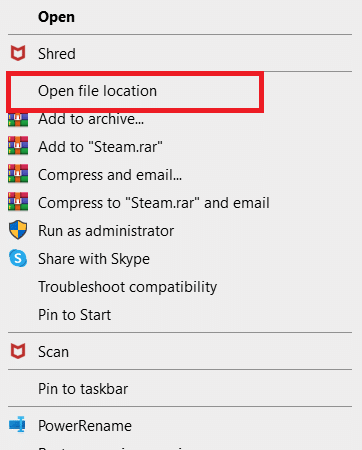Select the highlighted Open file location entry
Viewport: 362px width, 450px height.
97,91
